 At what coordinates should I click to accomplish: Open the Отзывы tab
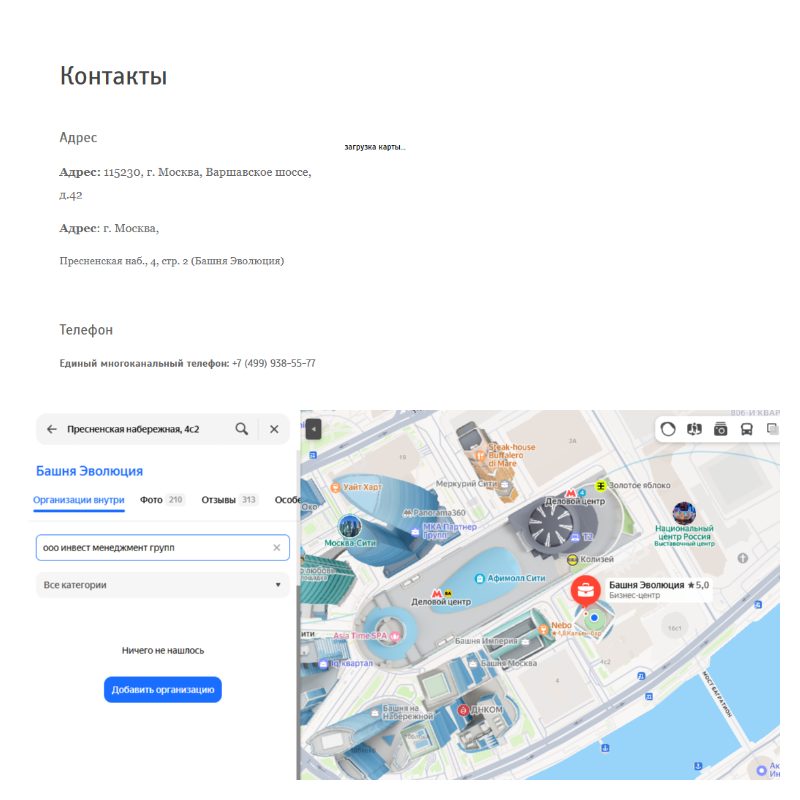pos(218,499)
